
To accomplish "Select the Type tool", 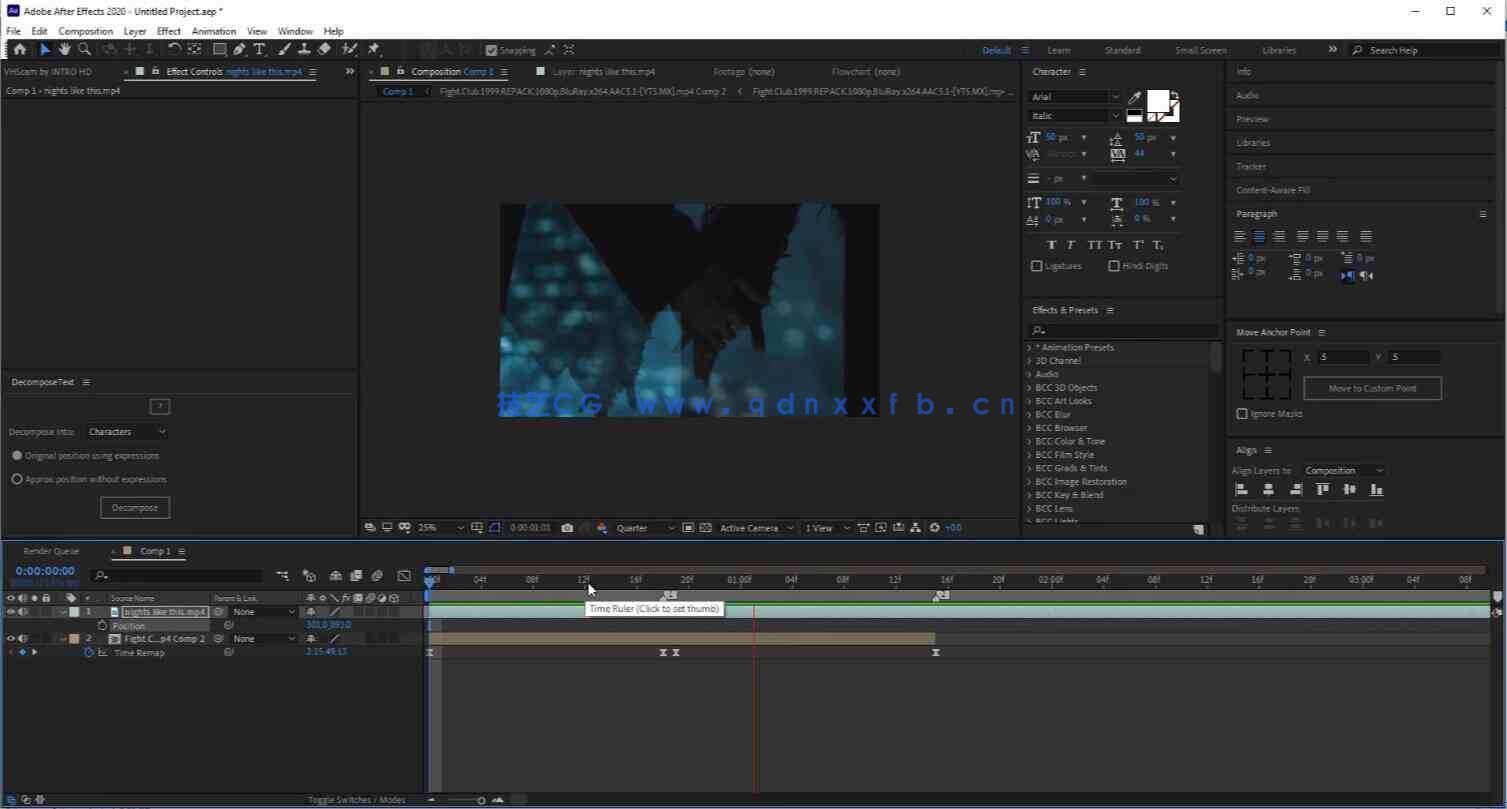I will tap(259, 49).
